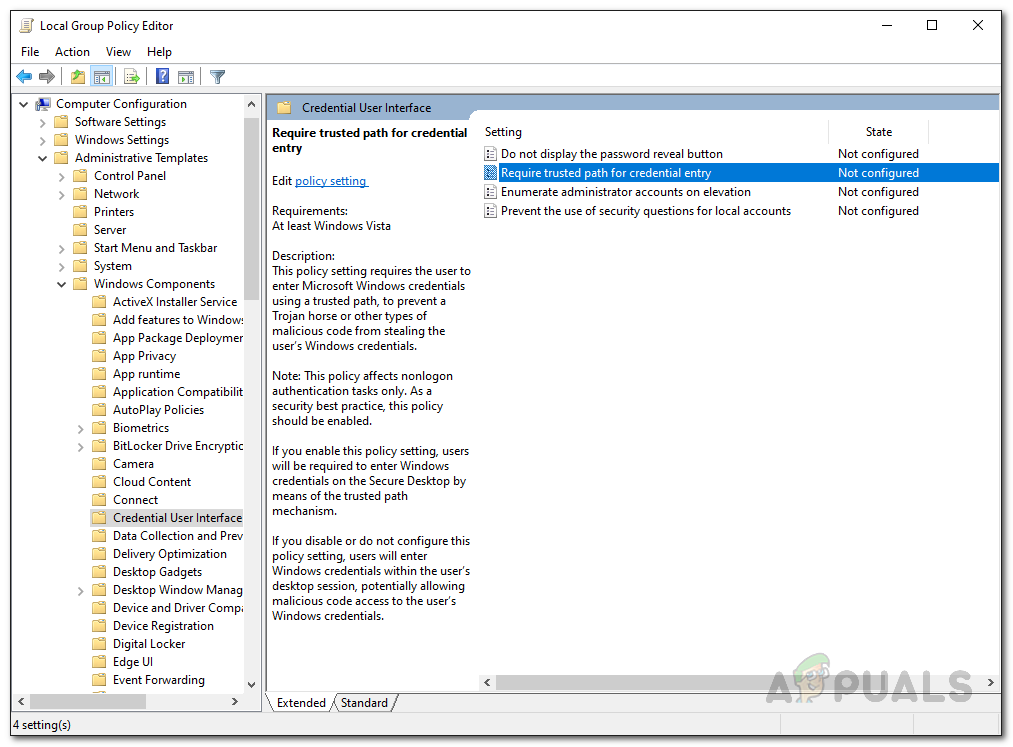Collapse the Windows Components node

(x=61, y=284)
